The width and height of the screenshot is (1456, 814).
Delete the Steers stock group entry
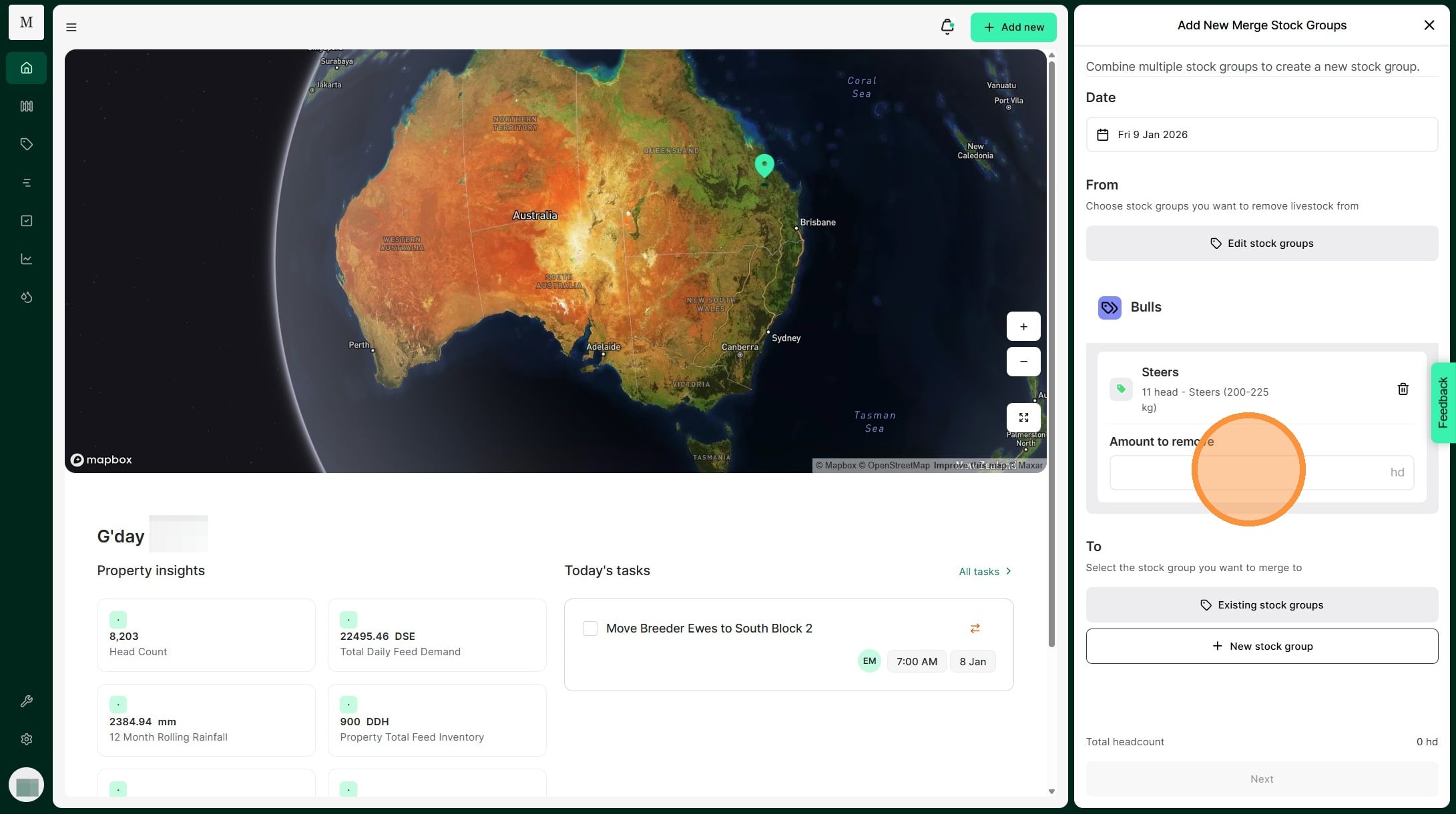pos(1403,389)
